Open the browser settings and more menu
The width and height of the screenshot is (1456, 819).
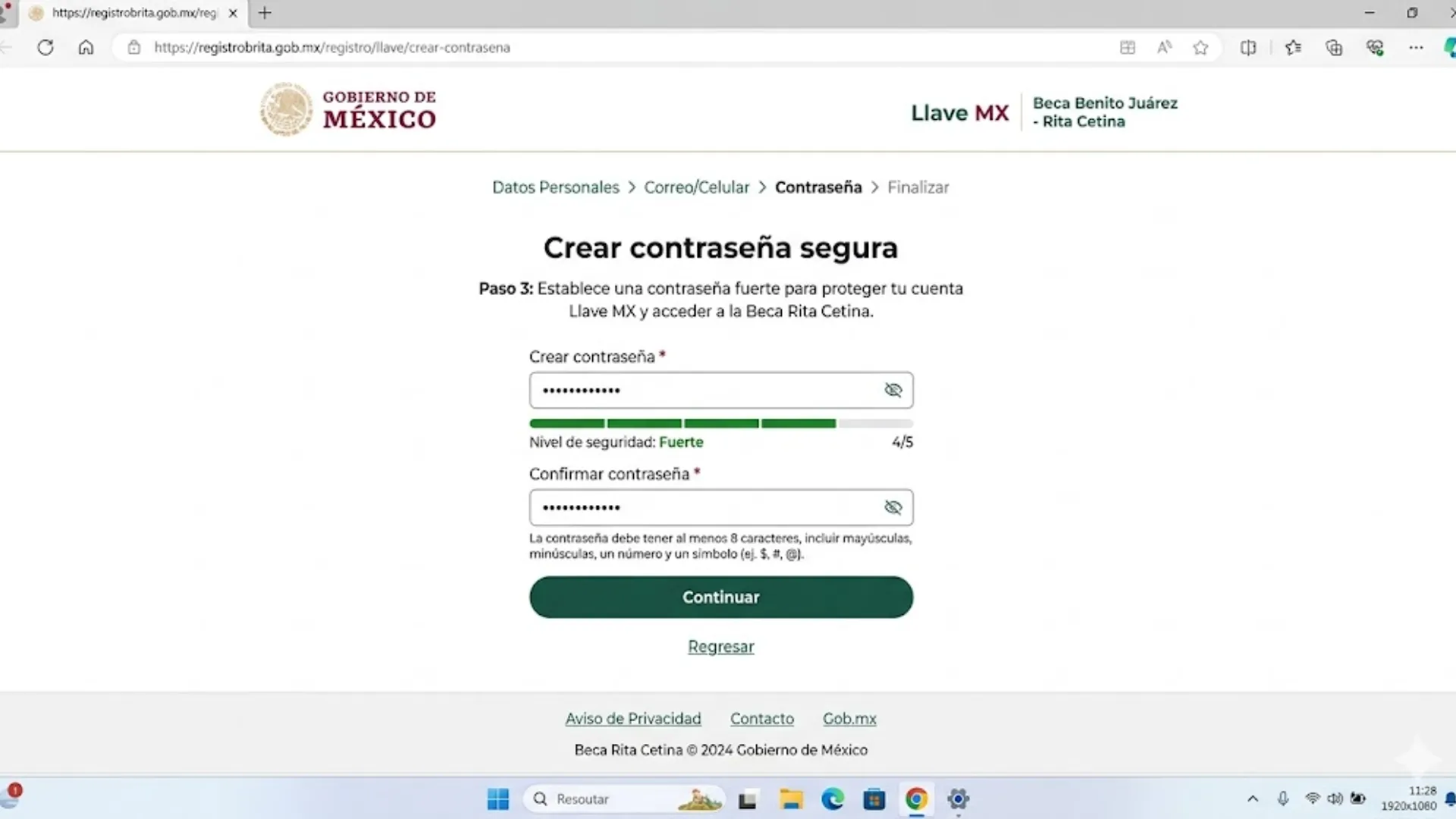1416,48
